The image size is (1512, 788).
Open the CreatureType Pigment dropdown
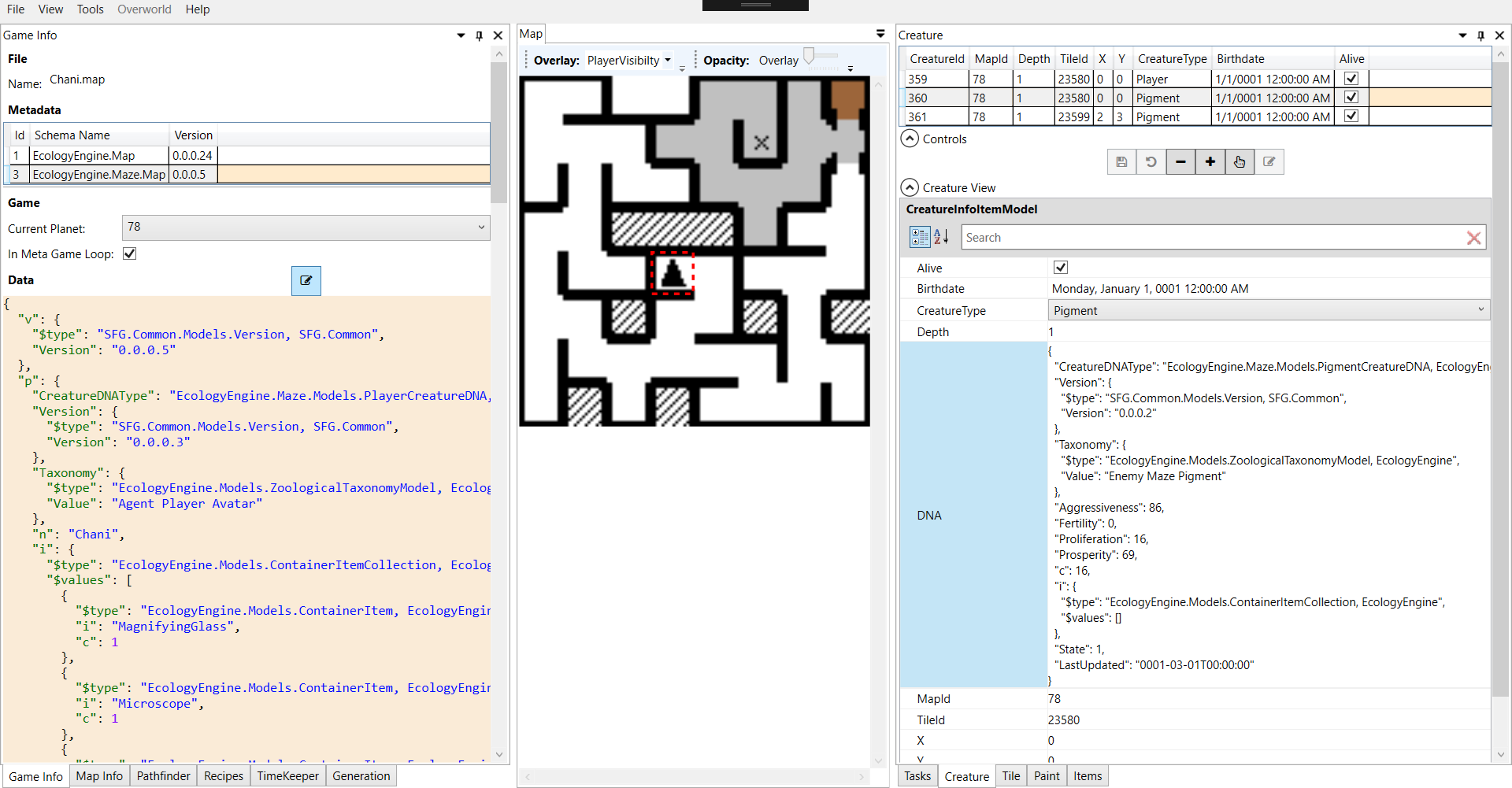click(x=1268, y=310)
